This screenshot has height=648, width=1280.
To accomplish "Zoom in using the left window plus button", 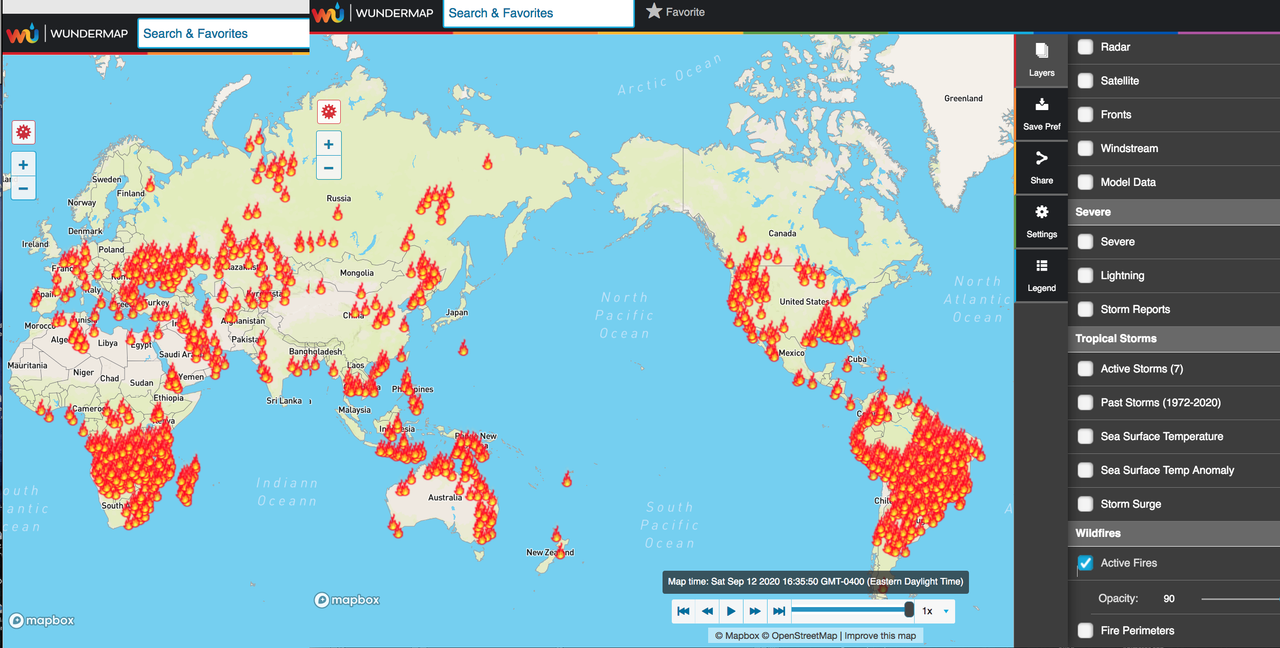I will 23,164.
